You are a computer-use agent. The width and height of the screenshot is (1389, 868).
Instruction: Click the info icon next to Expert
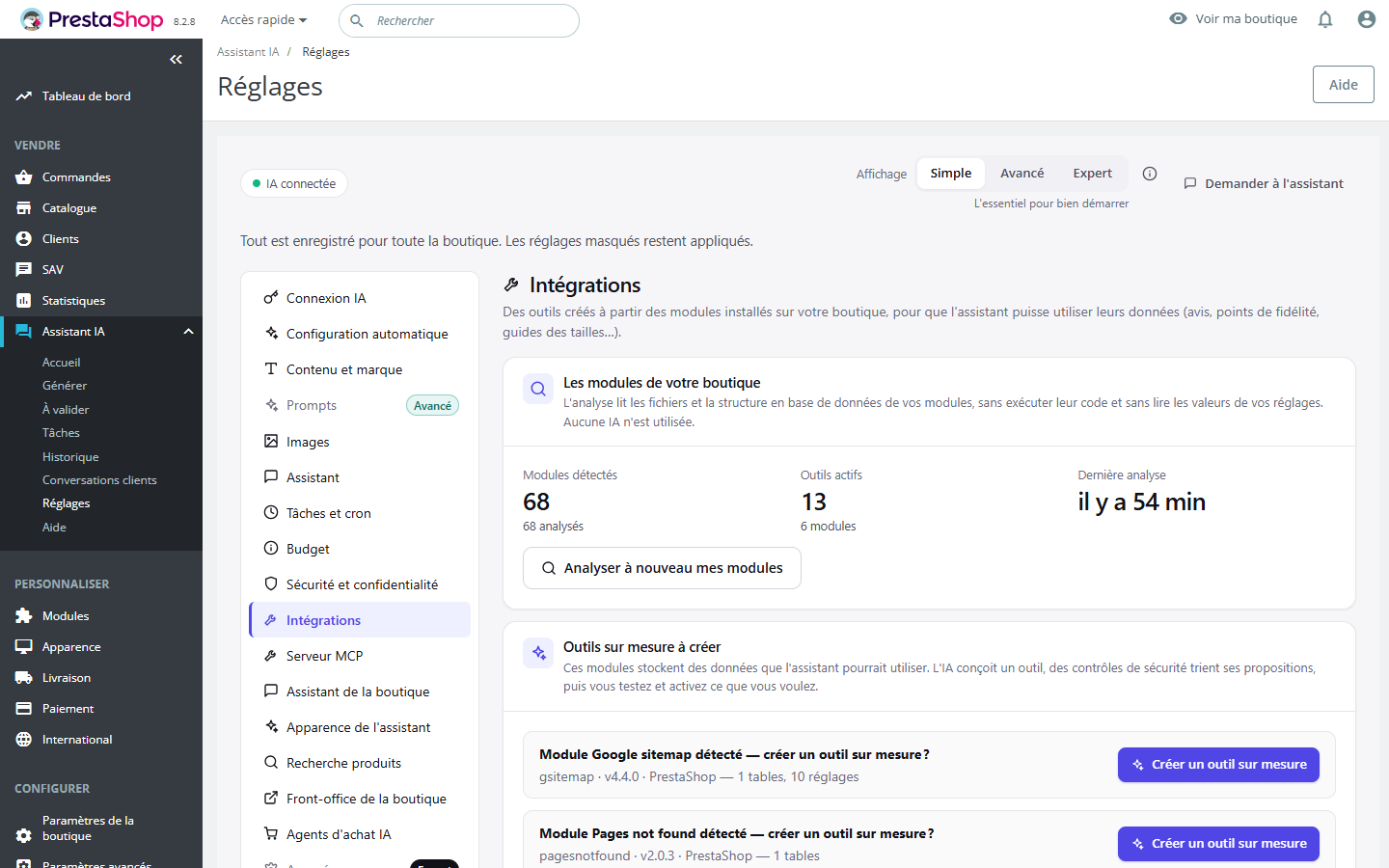1150,174
